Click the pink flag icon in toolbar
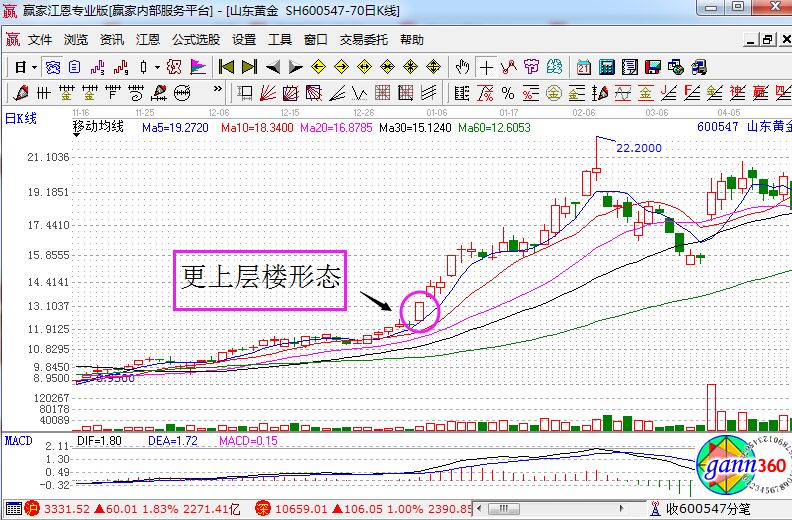The height and width of the screenshot is (520, 792). coord(197,67)
